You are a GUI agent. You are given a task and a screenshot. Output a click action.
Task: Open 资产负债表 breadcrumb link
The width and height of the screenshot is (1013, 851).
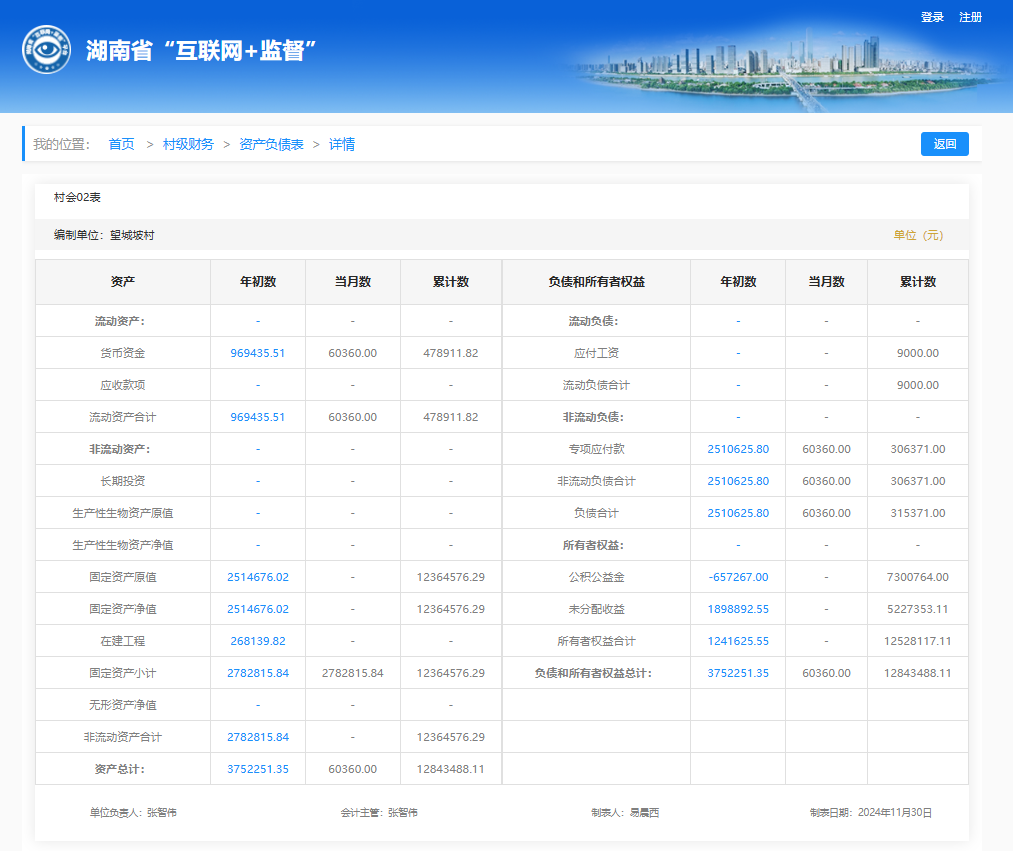click(x=271, y=144)
